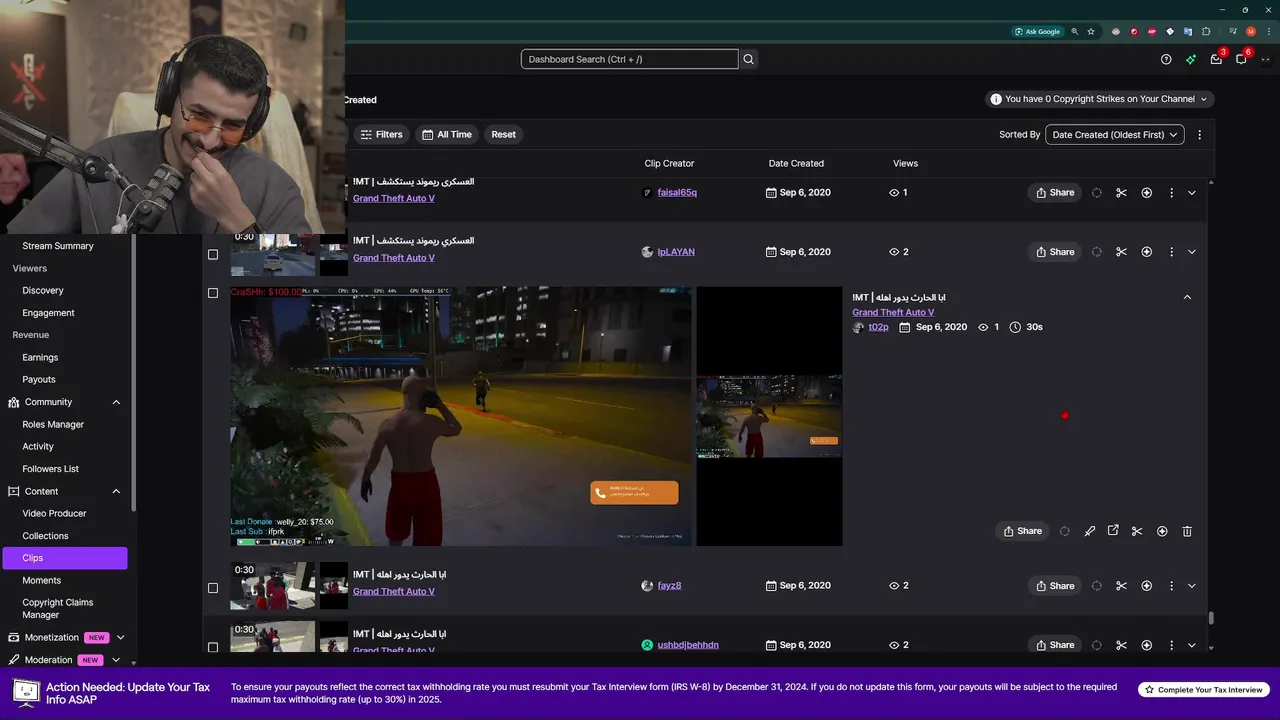
Task: Expand the copyright strikes notice chevron
Action: click(1204, 99)
